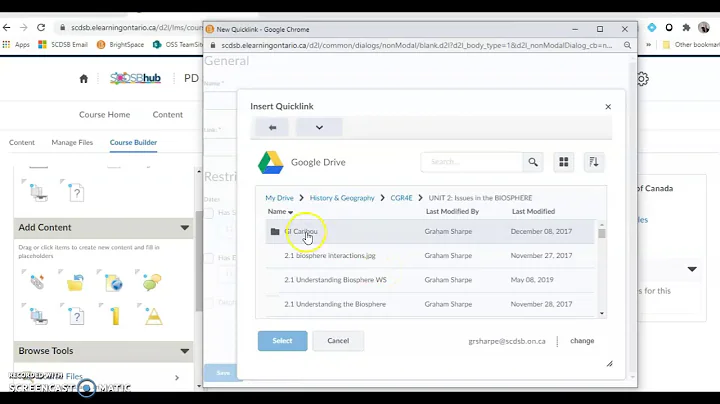Collapse the Add Content panel
720x404 pixels.
tap(185, 228)
